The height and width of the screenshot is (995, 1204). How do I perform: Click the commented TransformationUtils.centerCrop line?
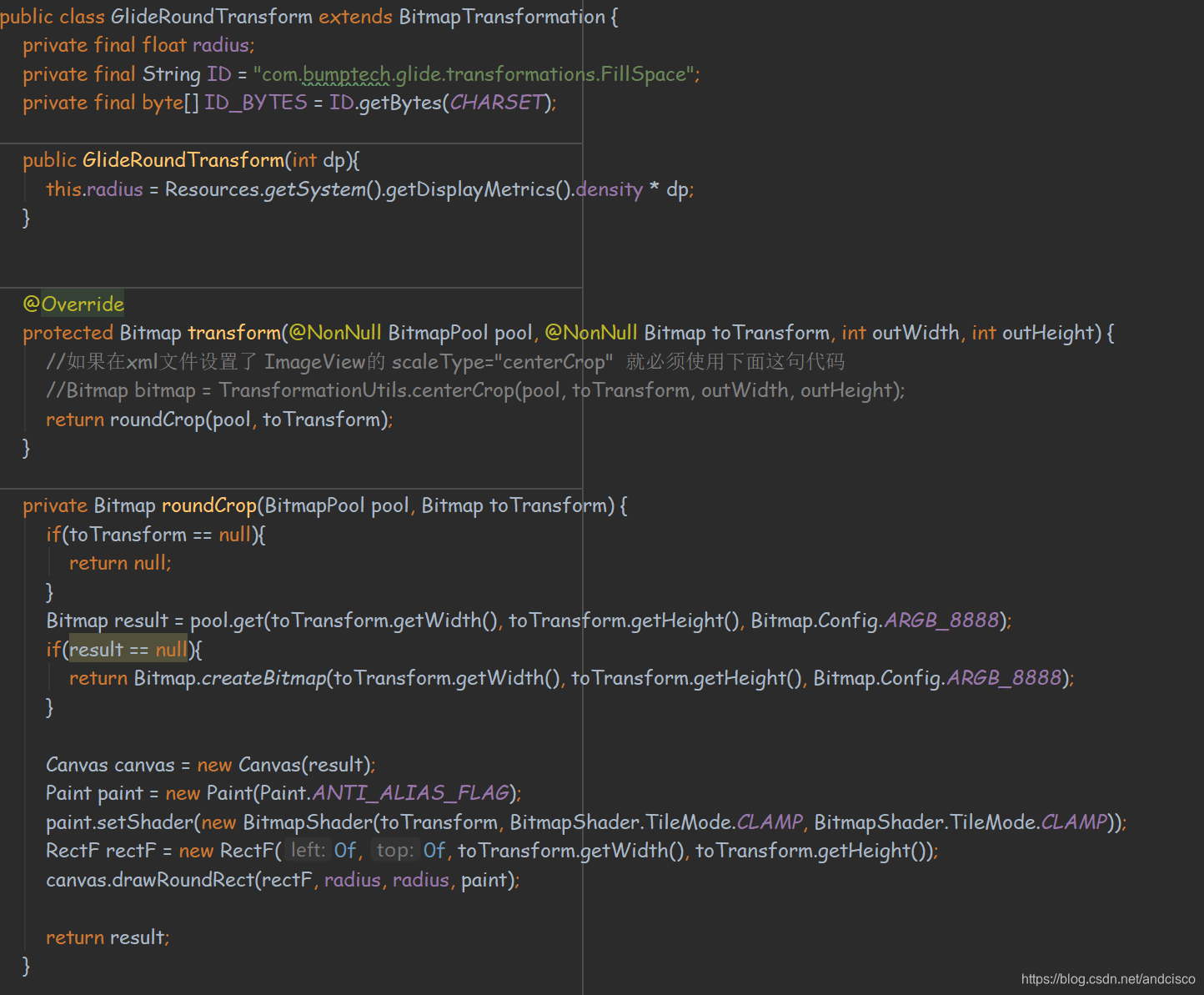tap(475, 390)
